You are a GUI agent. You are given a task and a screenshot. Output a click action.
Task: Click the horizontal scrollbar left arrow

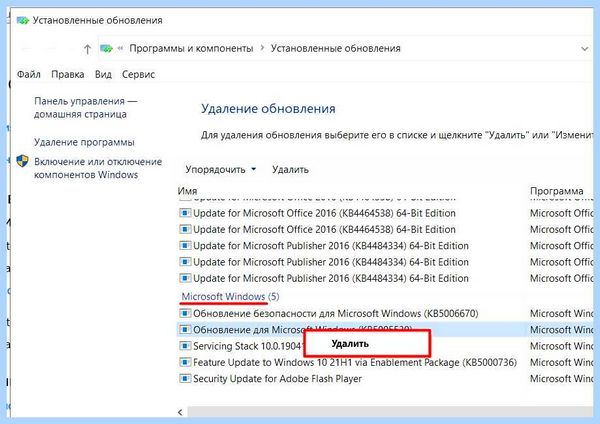tap(181, 412)
